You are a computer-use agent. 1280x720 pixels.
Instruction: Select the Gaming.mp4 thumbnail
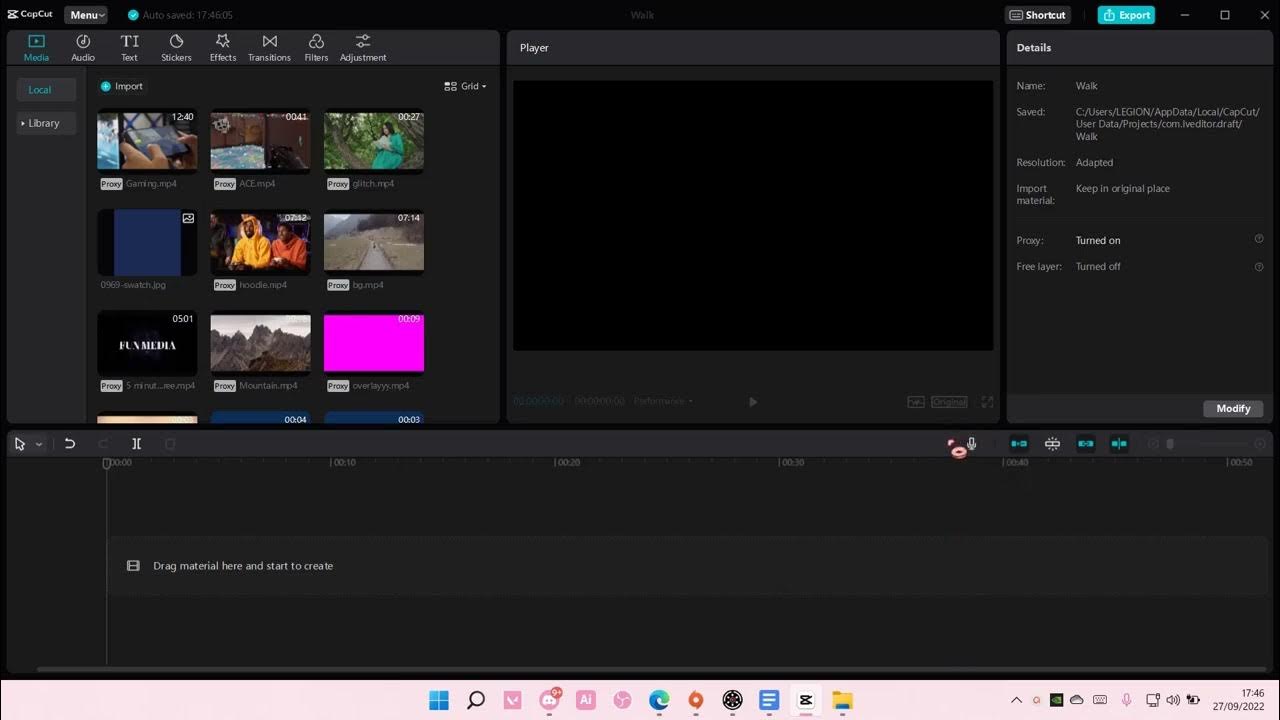pyautogui.click(x=147, y=141)
